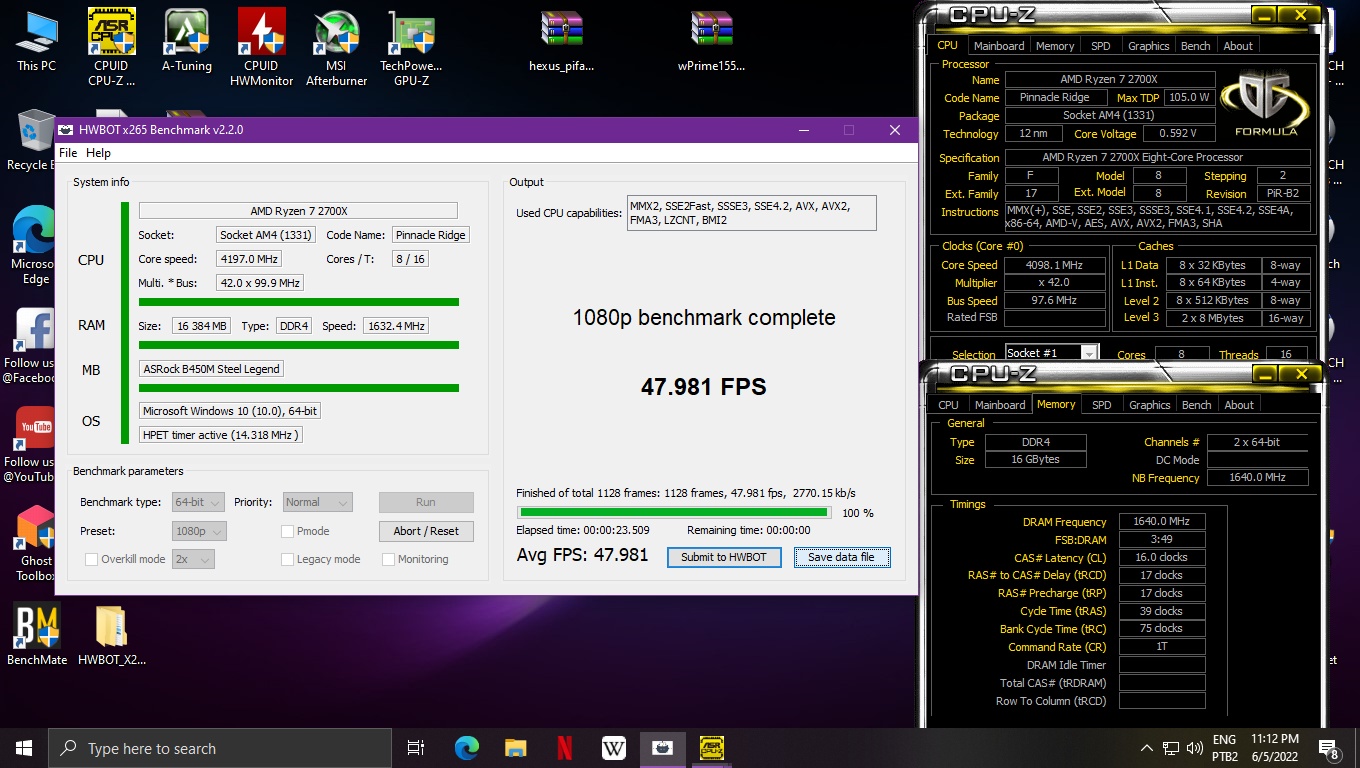Click the Core speed 4197.0 MHz field
1360x768 pixels.
(x=249, y=259)
